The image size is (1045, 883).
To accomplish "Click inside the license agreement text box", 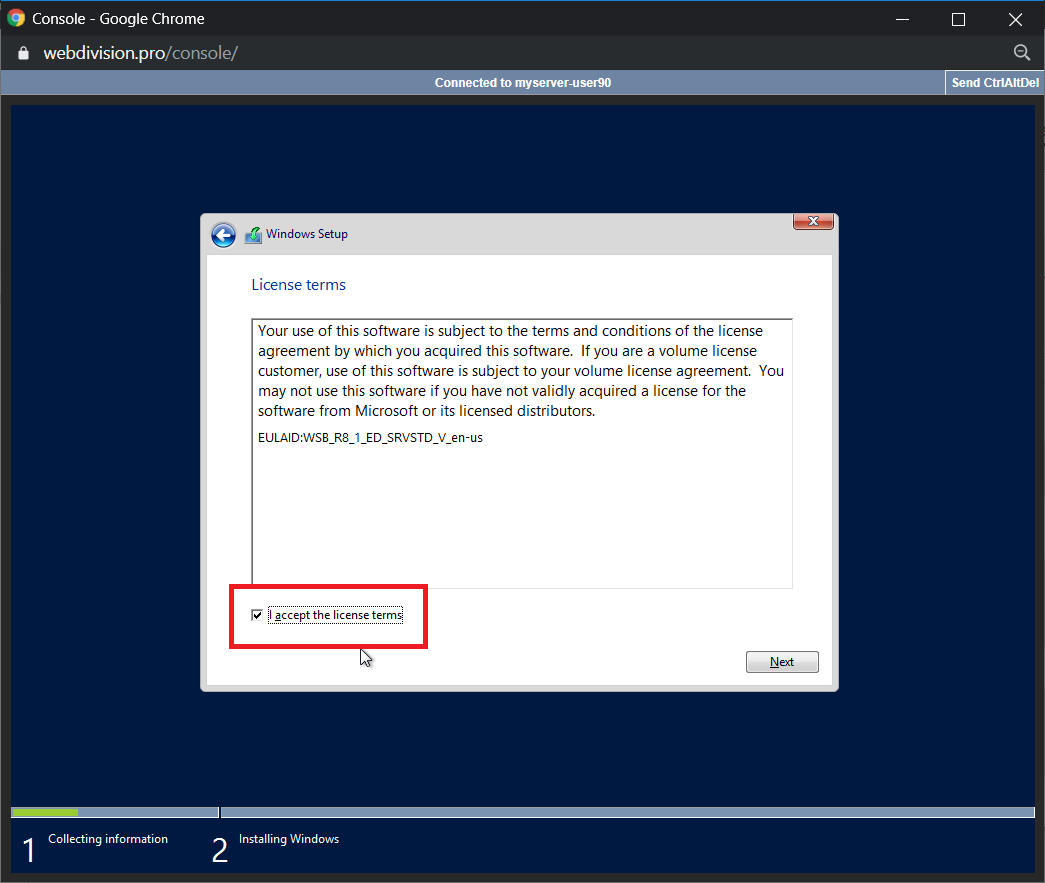I will pyautogui.click(x=520, y=510).
